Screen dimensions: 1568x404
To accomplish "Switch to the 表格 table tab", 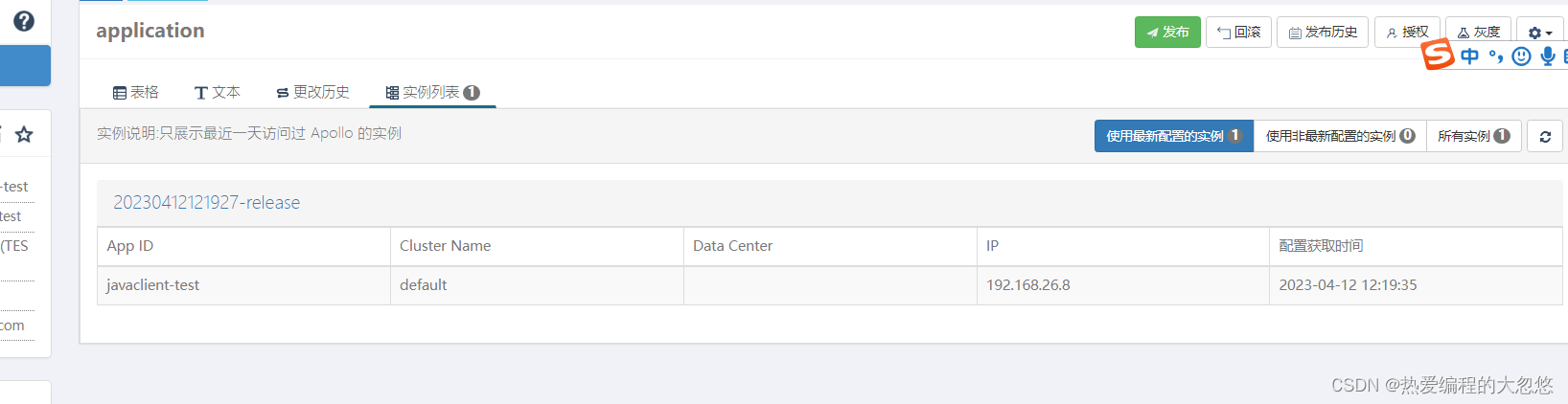I will click(135, 92).
